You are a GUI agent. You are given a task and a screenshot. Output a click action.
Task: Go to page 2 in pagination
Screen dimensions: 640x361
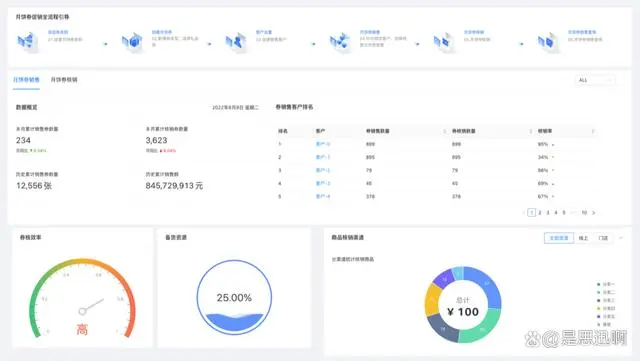[x=540, y=213]
